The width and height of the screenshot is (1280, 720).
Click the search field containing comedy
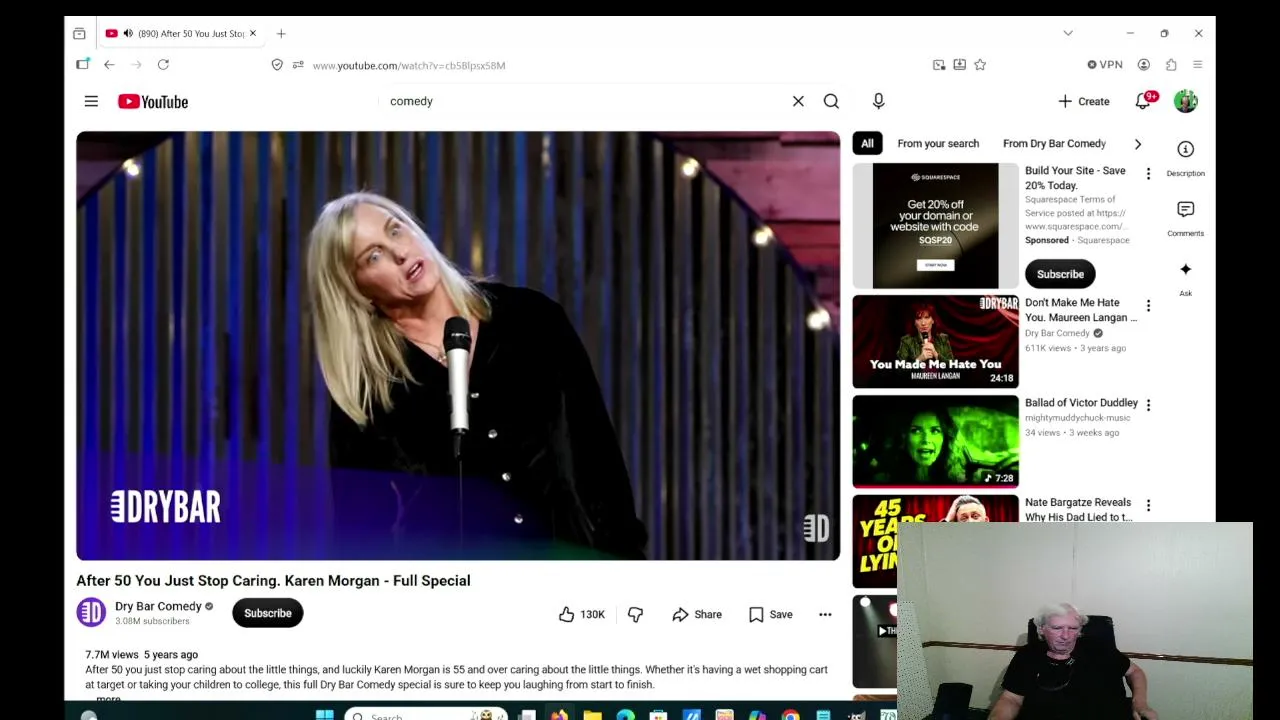(585, 101)
